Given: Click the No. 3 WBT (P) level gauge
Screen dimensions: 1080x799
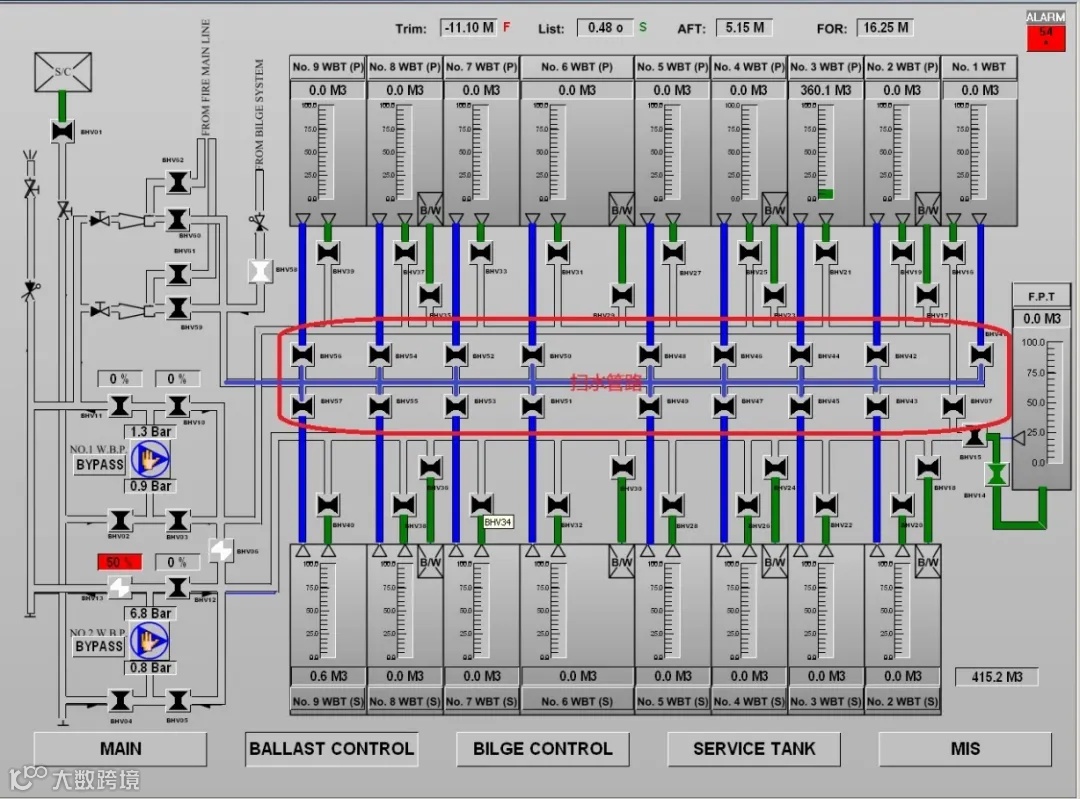Looking at the screenshot, I should pos(825,152).
